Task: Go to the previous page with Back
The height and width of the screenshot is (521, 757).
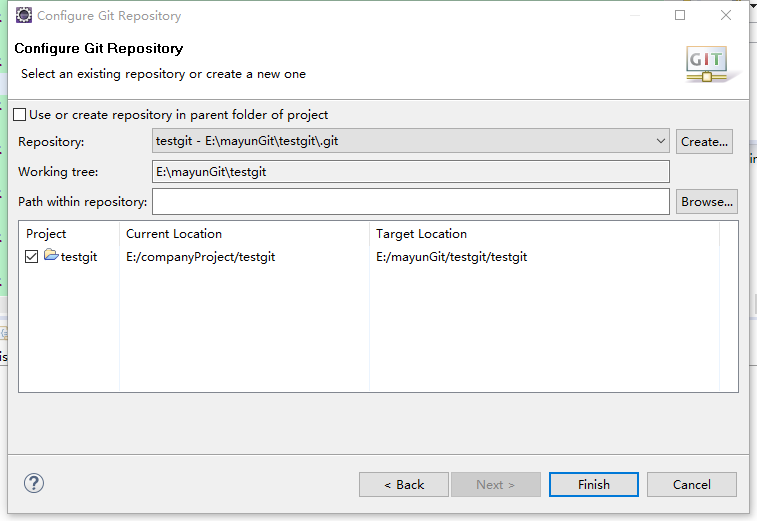Action: point(404,484)
